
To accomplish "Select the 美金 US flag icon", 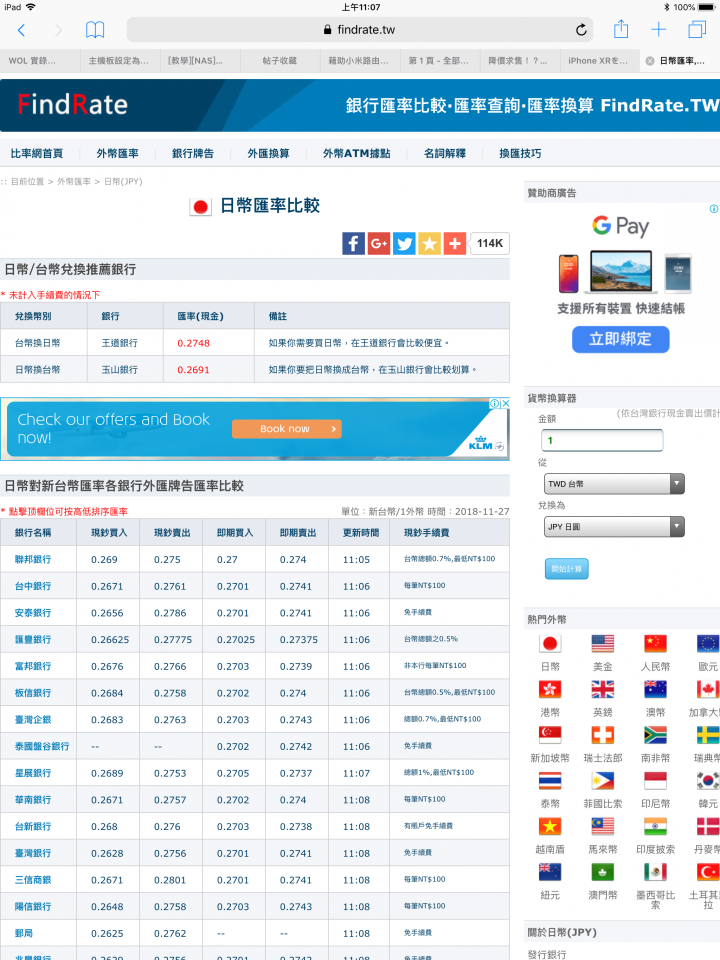I will tap(602, 643).
